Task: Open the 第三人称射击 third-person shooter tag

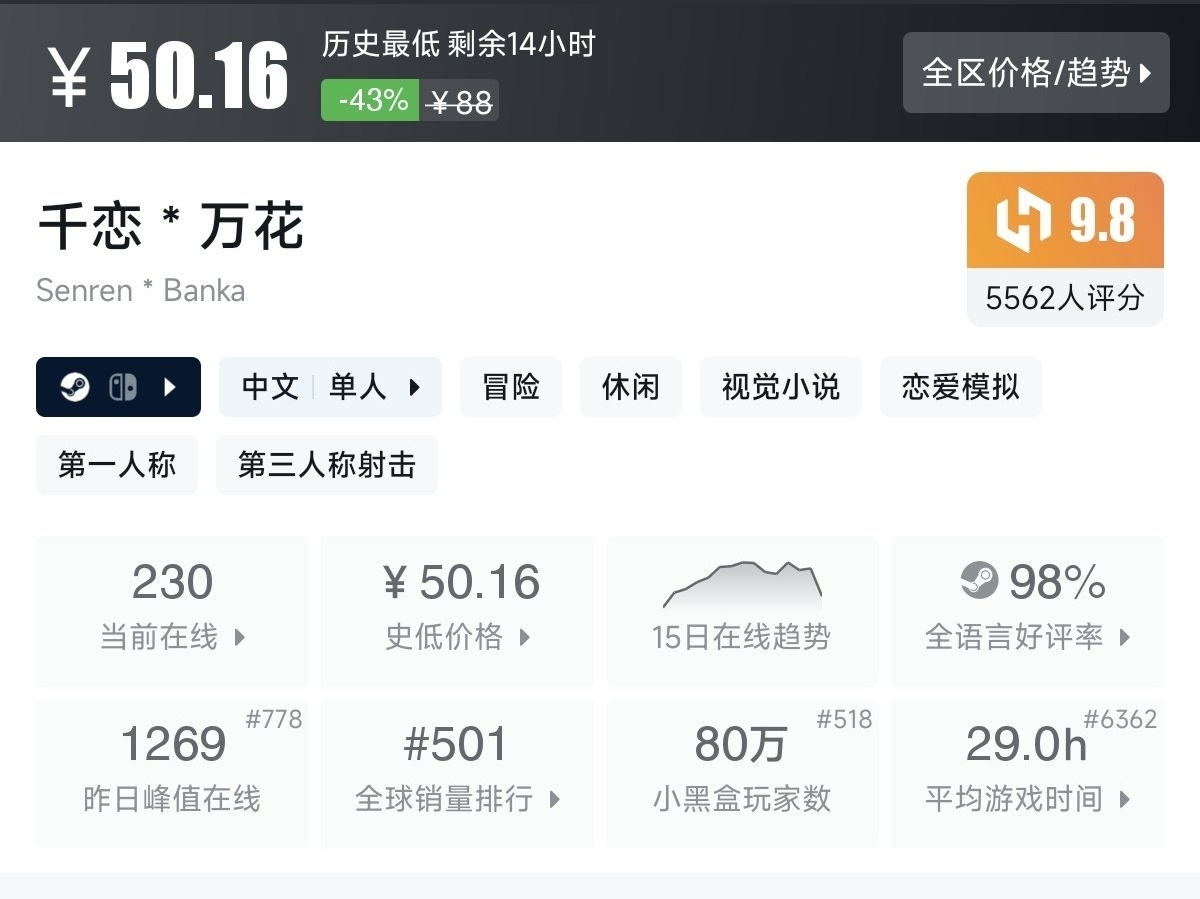Action: click(327, 465)
